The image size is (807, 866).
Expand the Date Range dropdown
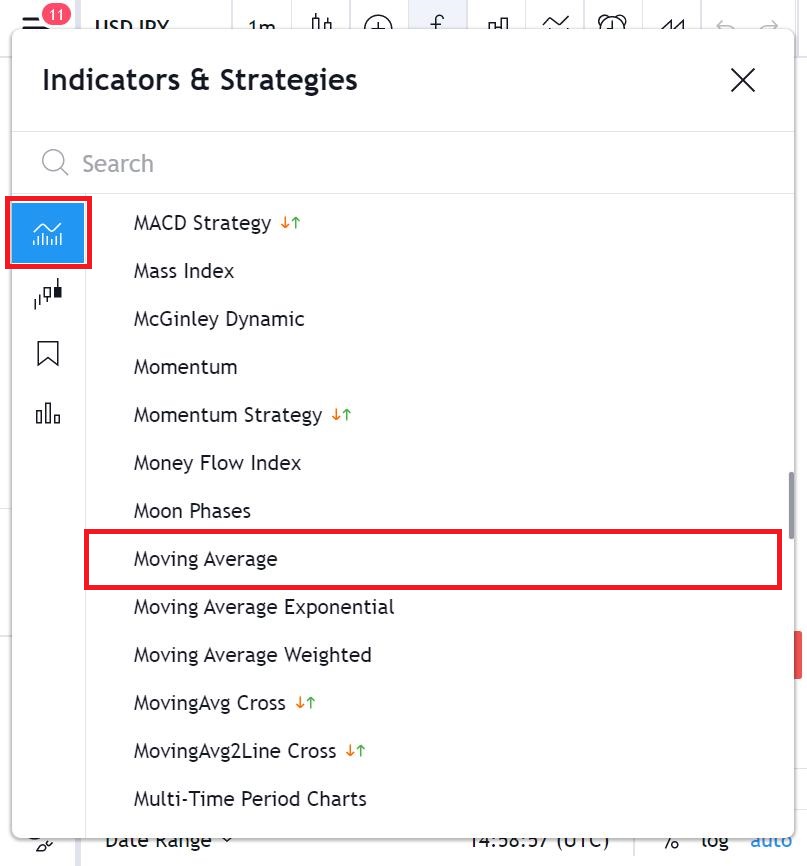pos(168,841)
